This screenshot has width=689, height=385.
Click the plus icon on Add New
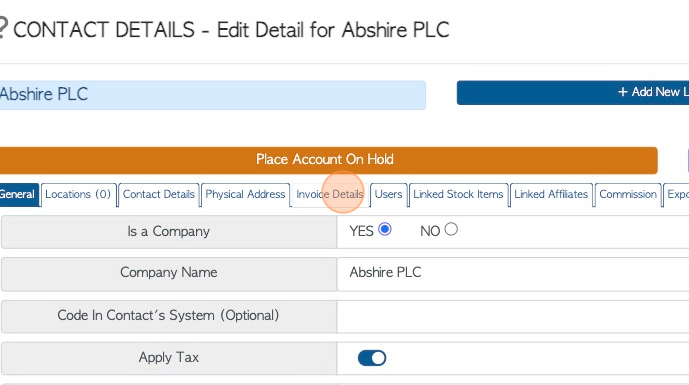pos(622,92)
